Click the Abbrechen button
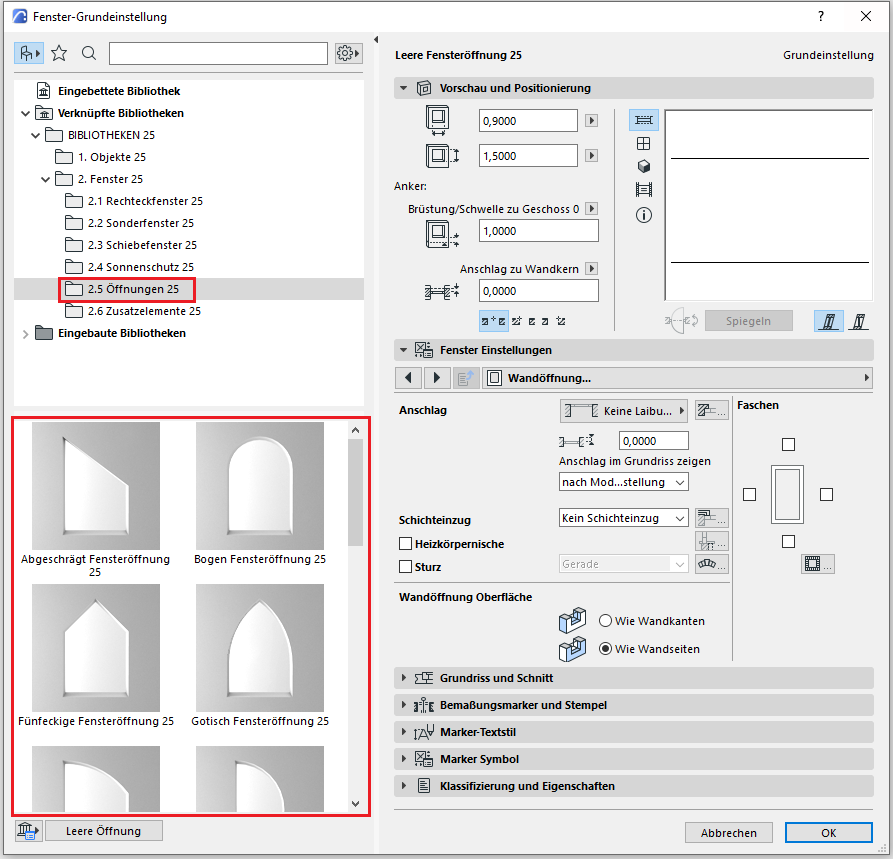This screenshot has height=859, width=893. coord(728,833)
